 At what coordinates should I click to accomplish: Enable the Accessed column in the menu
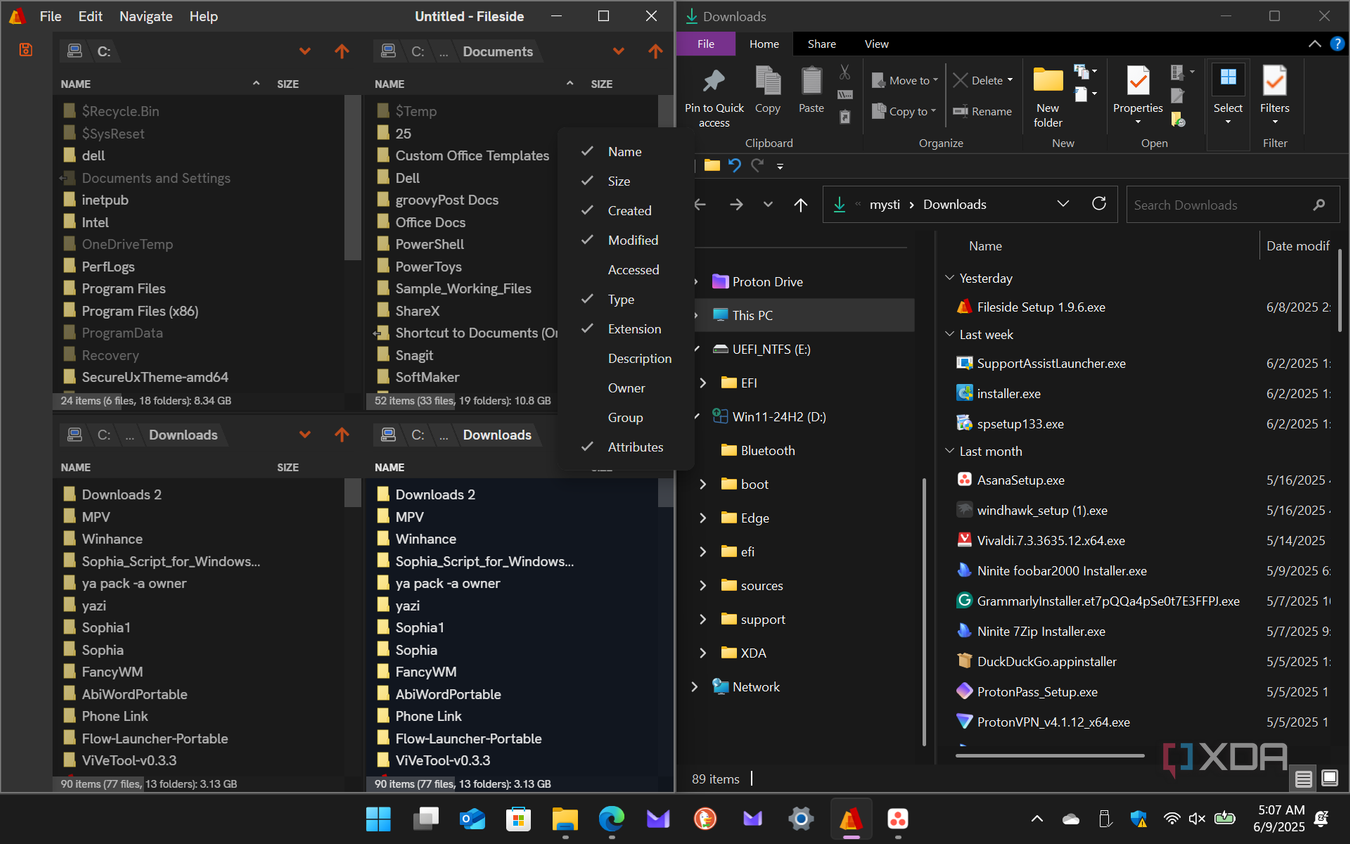[626, 270]
